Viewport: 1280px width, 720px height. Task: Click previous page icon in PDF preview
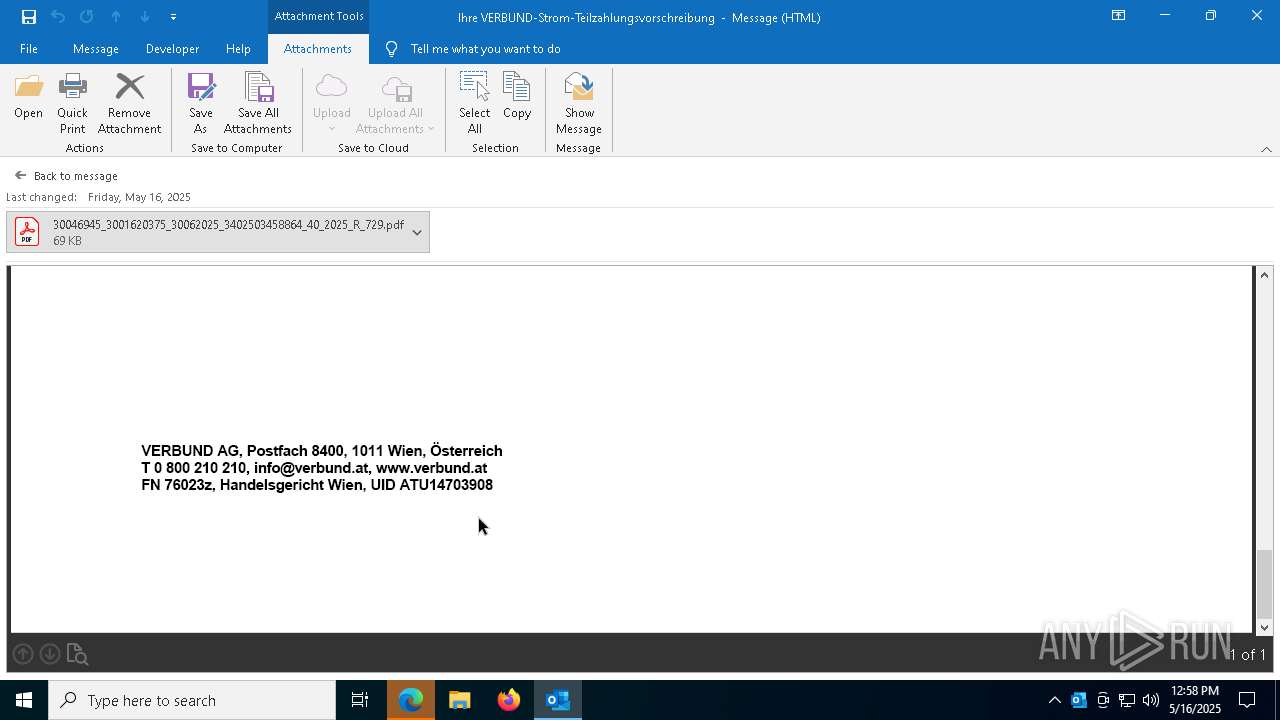[x=23, y=654]
